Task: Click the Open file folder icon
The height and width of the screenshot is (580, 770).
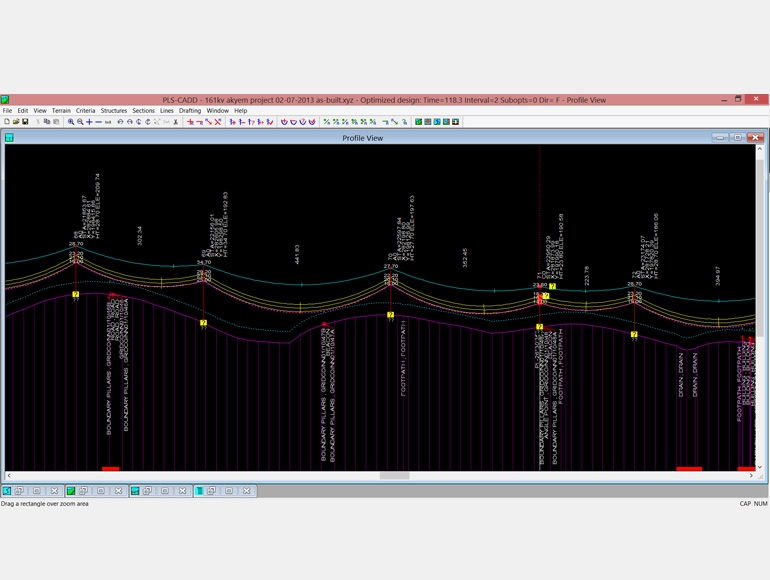Action: (x=16, y=122)
